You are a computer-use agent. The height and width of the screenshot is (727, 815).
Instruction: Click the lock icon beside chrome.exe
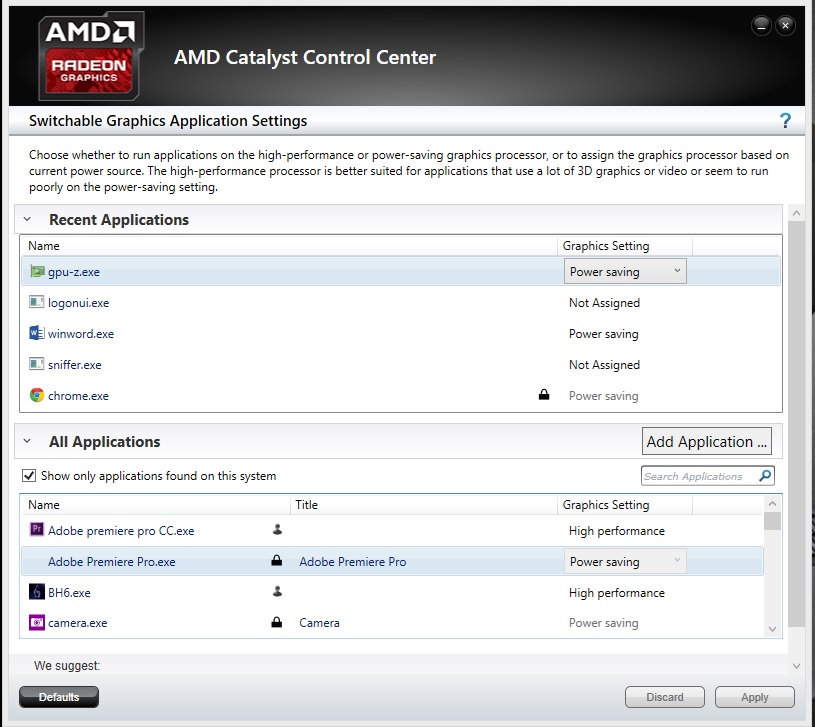click(x=544, y=394)
